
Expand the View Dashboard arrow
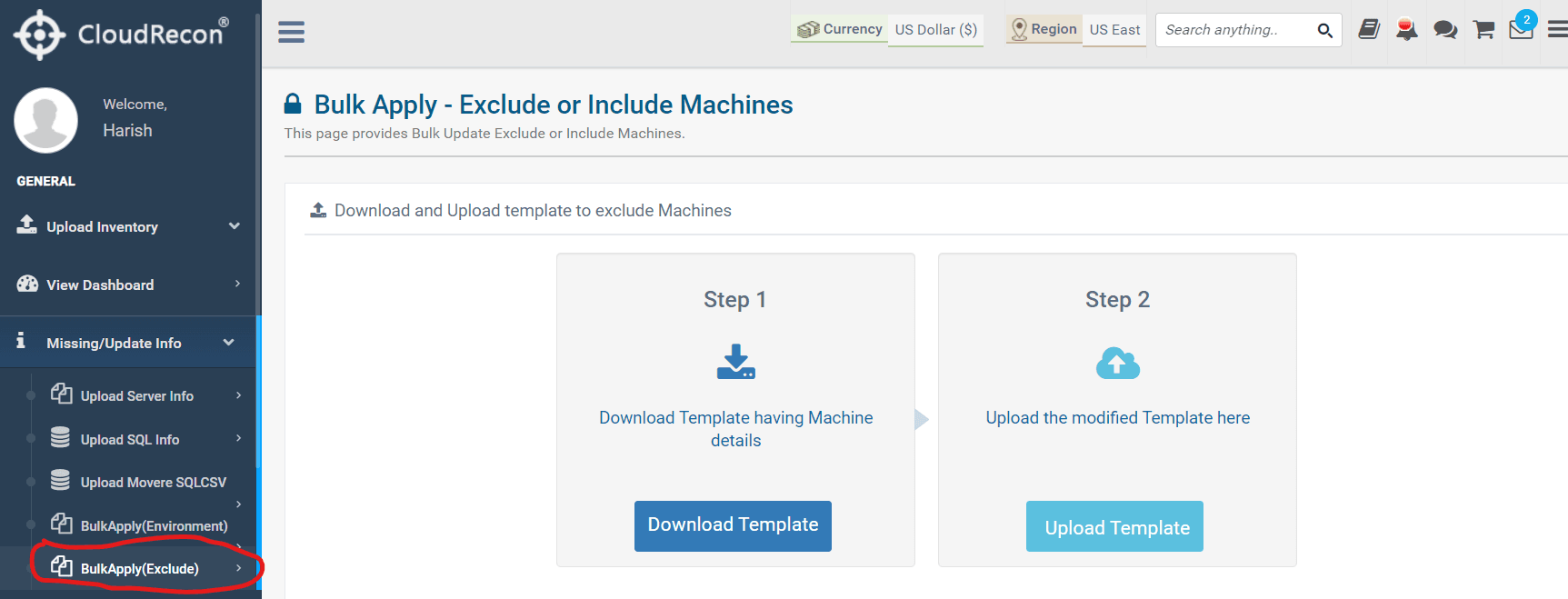click(237, 284)
